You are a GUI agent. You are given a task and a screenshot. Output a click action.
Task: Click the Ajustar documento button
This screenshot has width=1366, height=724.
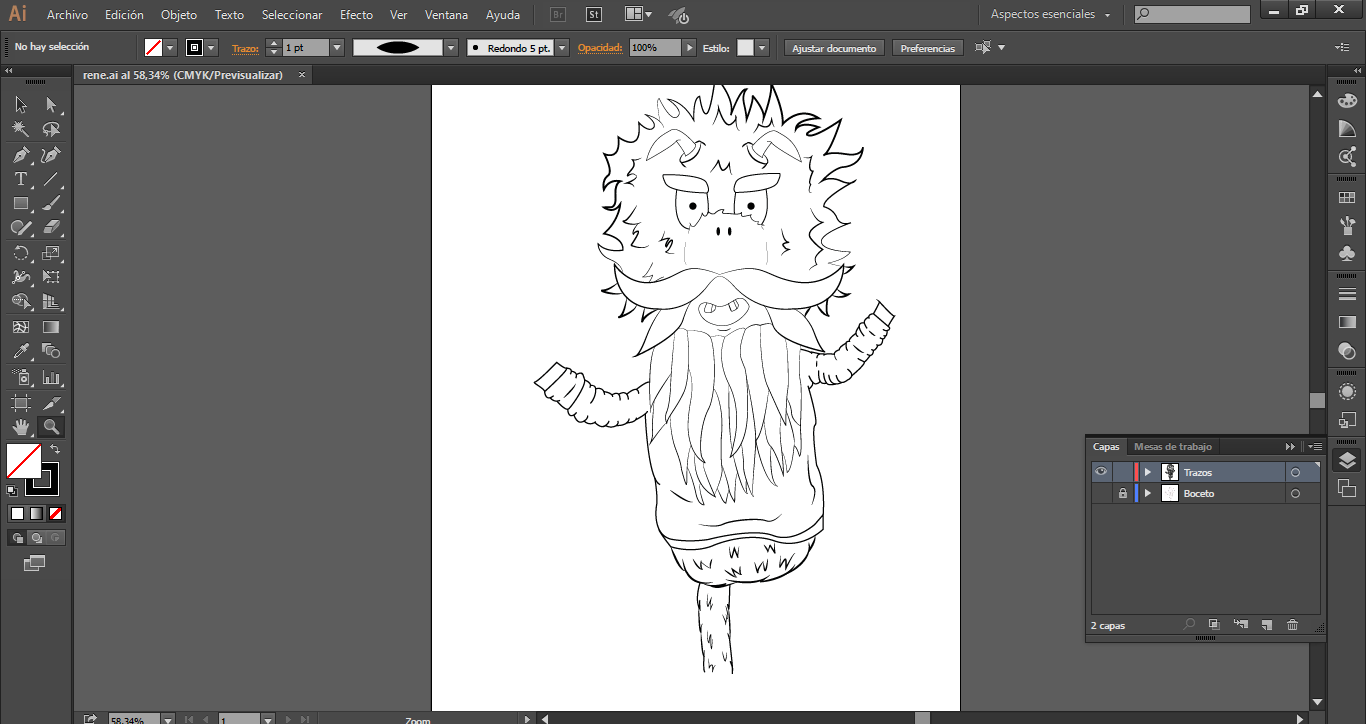(x=835, y=48)
